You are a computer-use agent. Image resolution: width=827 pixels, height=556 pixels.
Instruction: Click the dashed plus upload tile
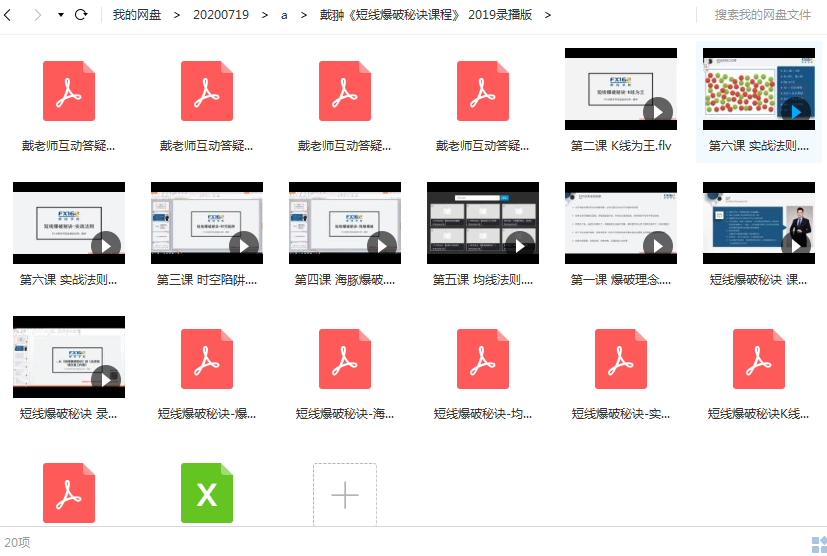pos(345,494)
